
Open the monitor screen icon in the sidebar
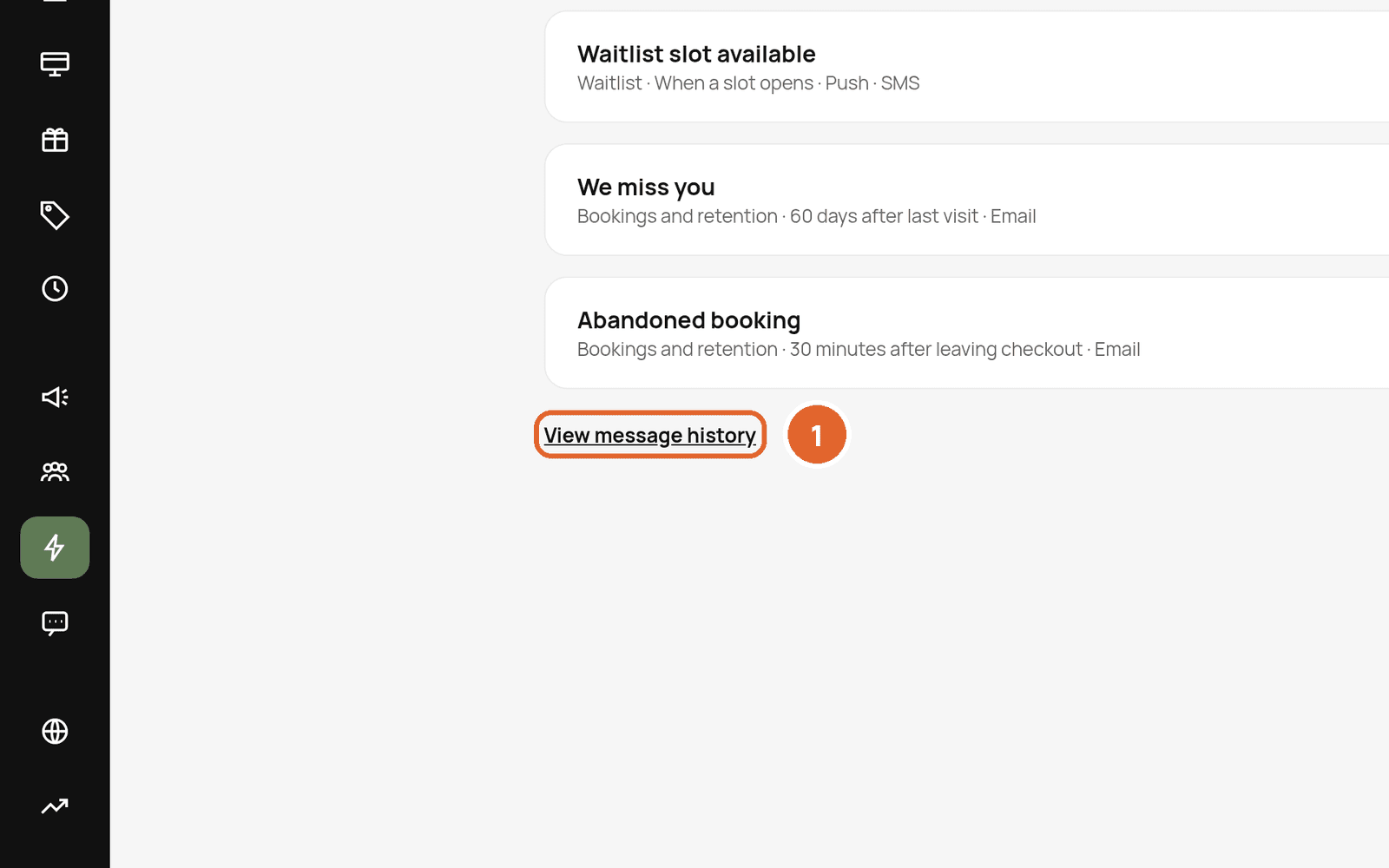pyautogui.click(x=55, y=64)
